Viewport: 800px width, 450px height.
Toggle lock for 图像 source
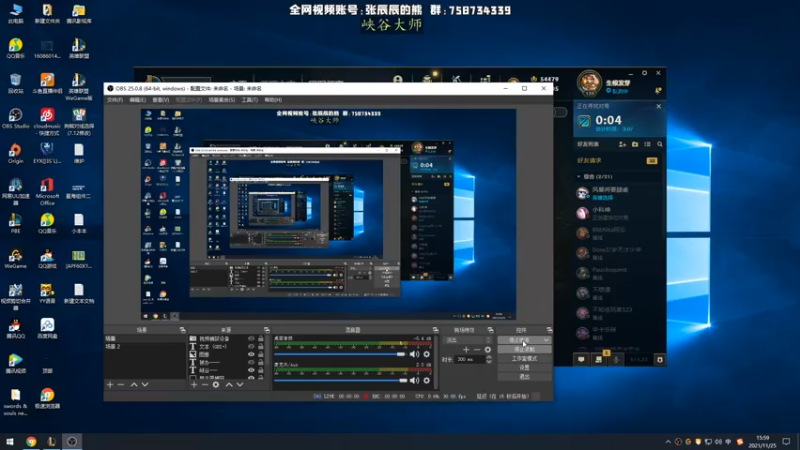click(x=261, y=354)
